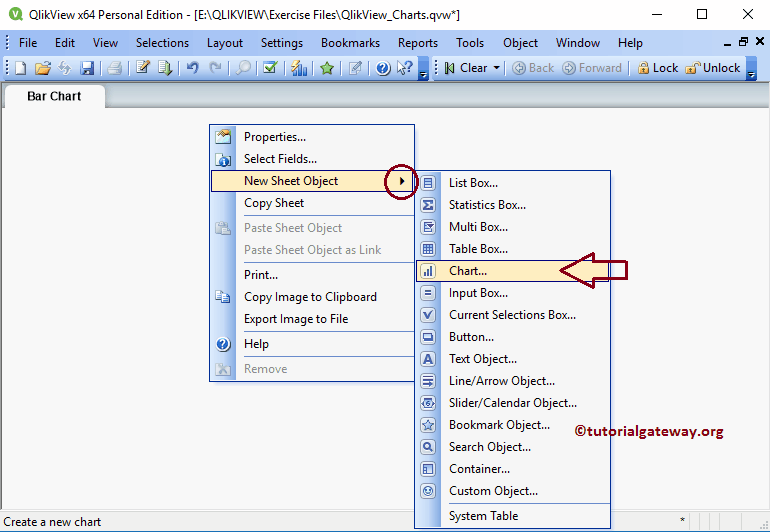Open the File menu
The height and width of the screenshot is (532, 770).
coord(28,43)
